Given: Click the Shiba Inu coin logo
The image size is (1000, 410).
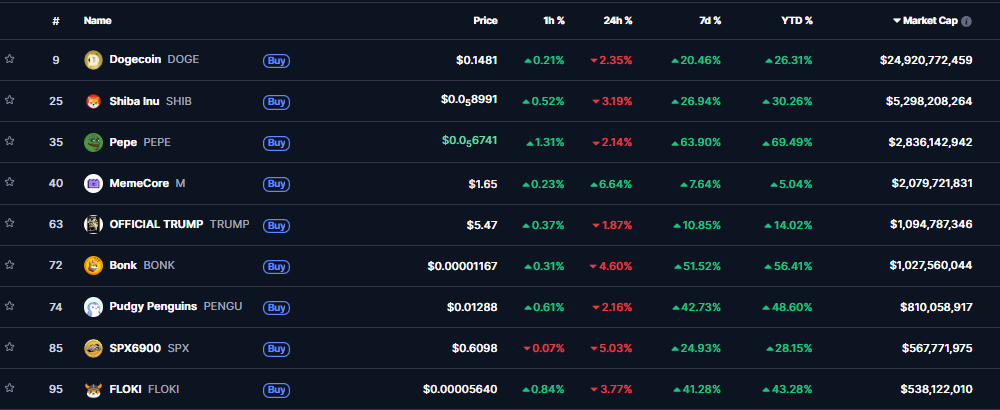Looking at the screenshot, I should point(93,101).
